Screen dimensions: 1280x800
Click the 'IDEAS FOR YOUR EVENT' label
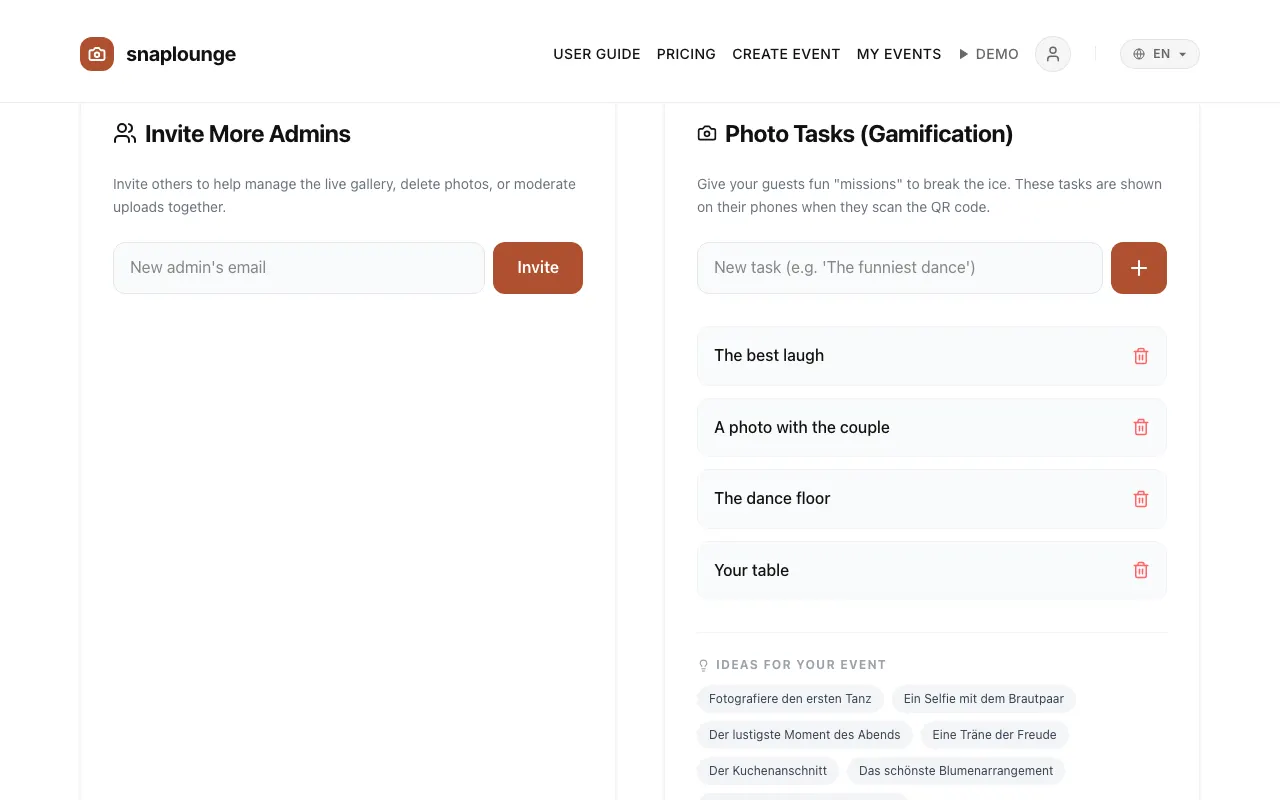pyautogui.click(x=801, y=665)
